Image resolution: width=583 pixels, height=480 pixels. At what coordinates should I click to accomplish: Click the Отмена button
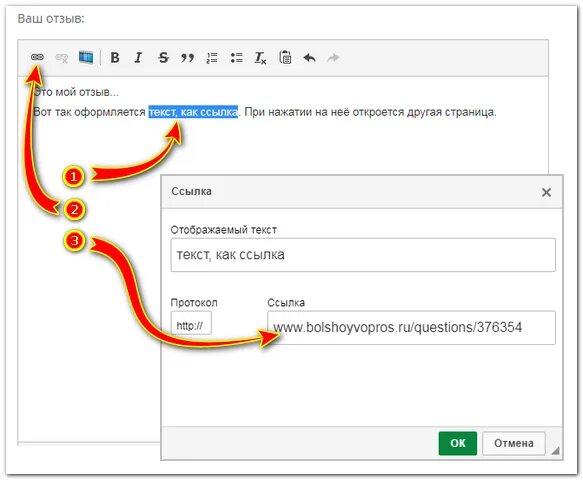514,443
